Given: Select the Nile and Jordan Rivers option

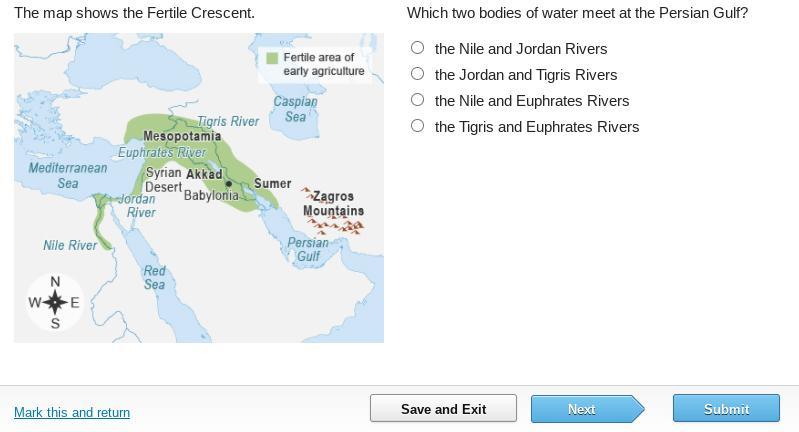Looking at the screenshot, I should pos(418,48).
